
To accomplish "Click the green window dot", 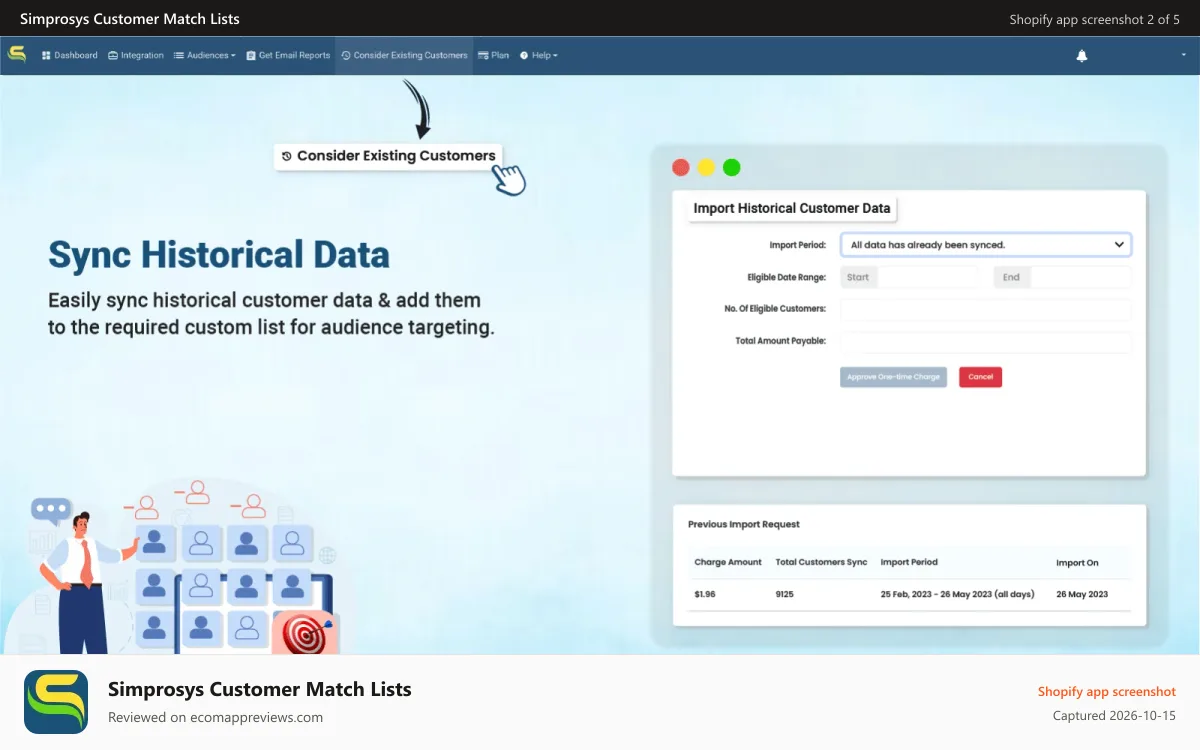I will 732,168.
